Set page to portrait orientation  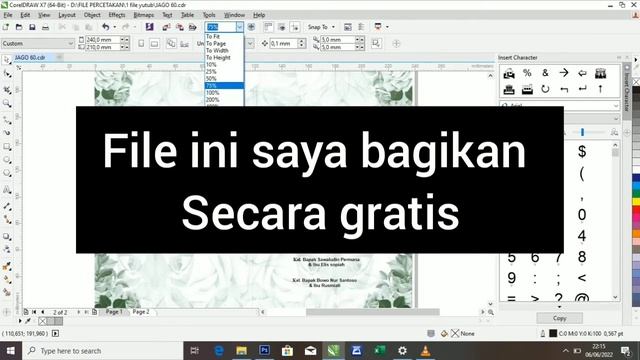click(141, 43)
